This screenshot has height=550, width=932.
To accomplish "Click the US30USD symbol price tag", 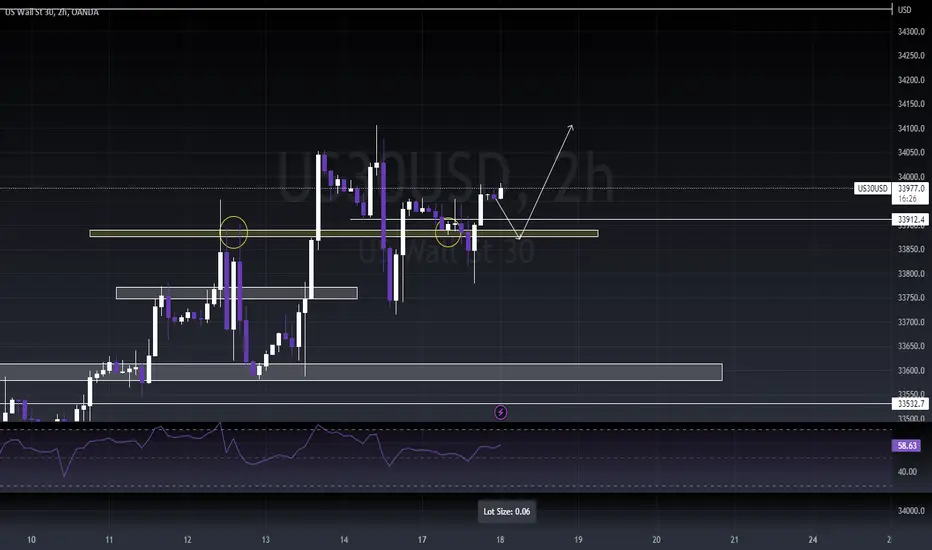I will [x=872, y=188].
